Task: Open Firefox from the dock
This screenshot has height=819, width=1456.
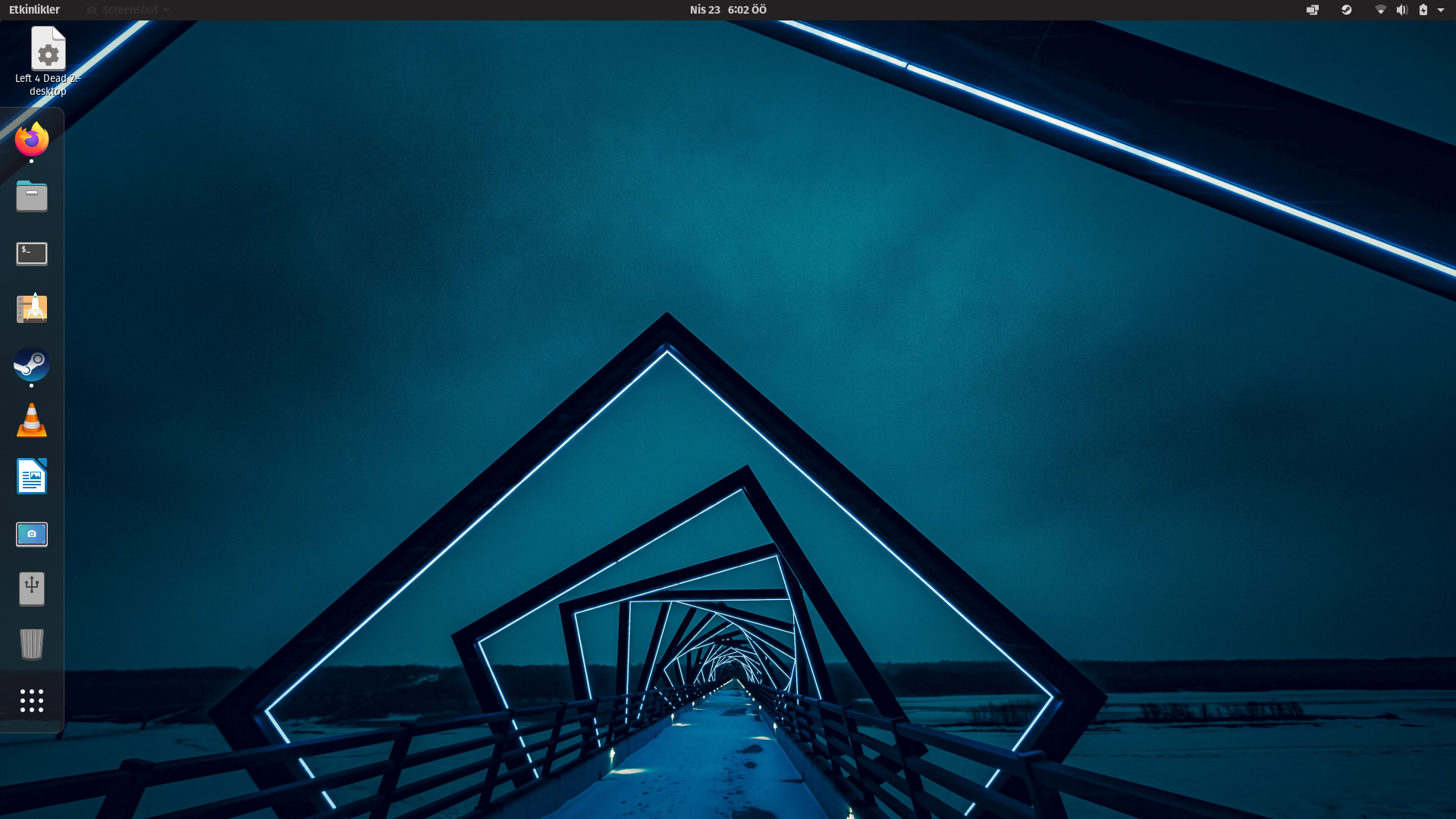Action: (32, 139)
